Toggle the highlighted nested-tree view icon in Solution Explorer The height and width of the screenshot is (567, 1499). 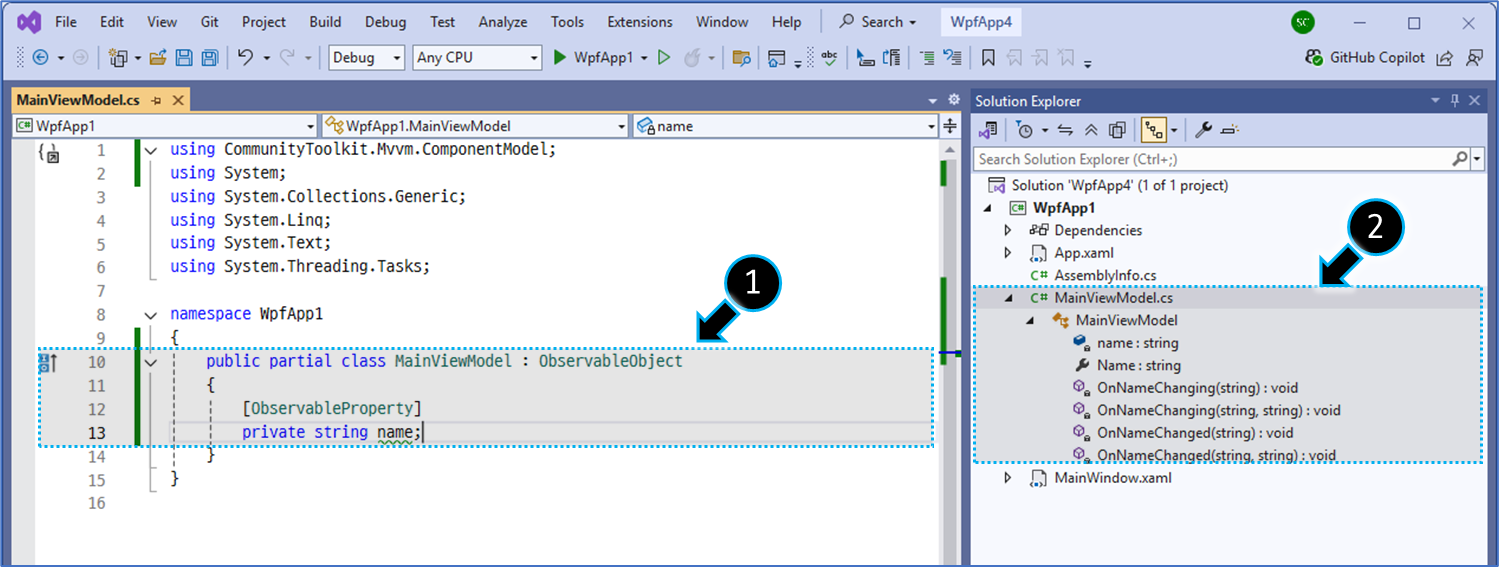coord(1154,130)
